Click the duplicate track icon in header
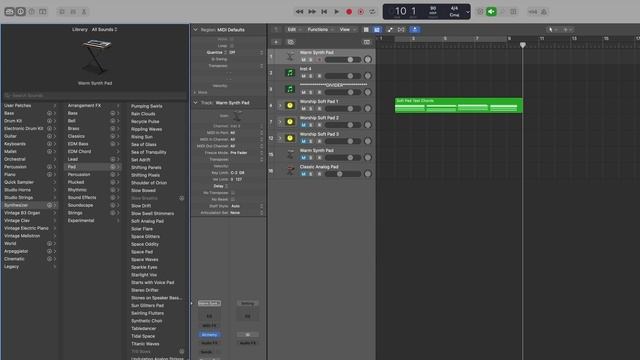The image size is (640, 360). pos(291,42)
